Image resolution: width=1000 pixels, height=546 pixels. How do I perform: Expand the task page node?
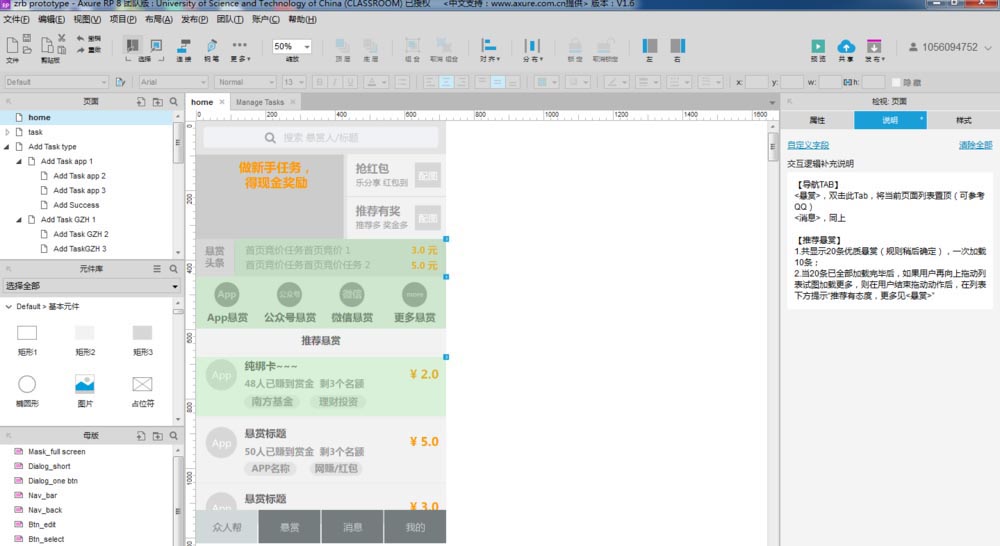pos(7,132)
